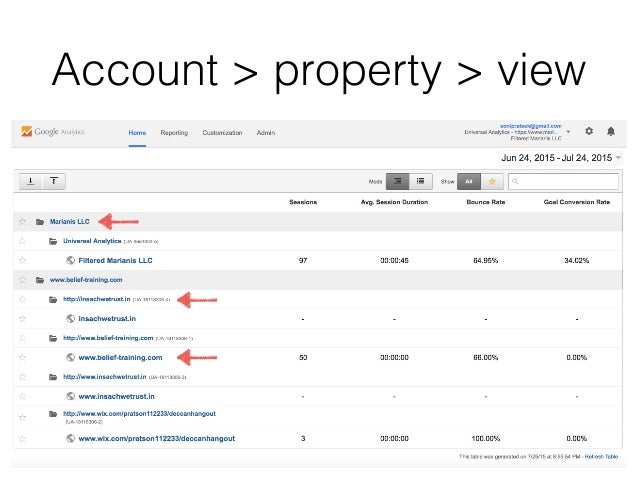Open the http://insachwetrust.in property link
This screenshot has width=638, height=479.
pyautogui.click(x=96, y=299)
